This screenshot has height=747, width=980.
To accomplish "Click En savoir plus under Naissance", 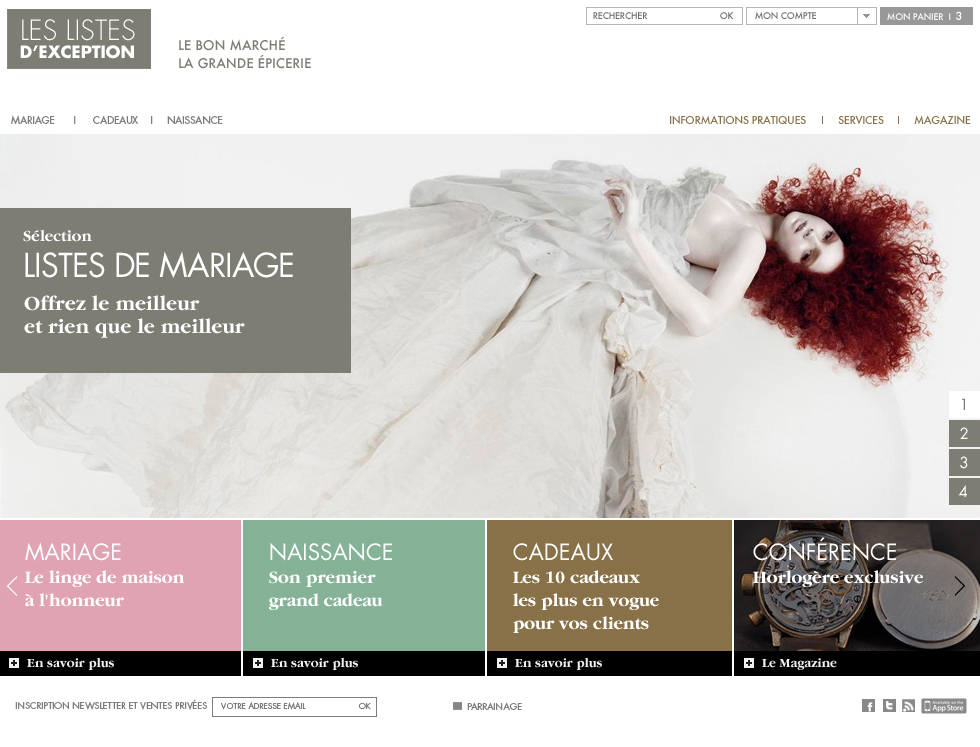I will (314, 663).
